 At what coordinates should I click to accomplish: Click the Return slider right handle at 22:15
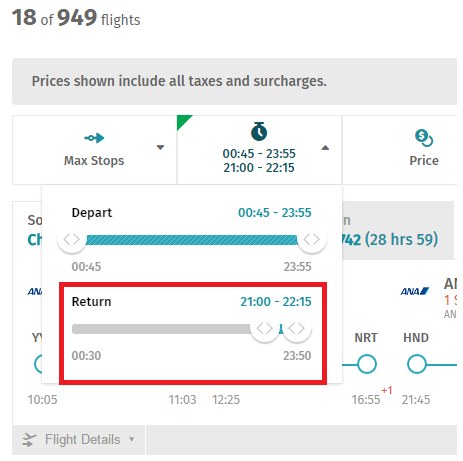pos(297,329)
